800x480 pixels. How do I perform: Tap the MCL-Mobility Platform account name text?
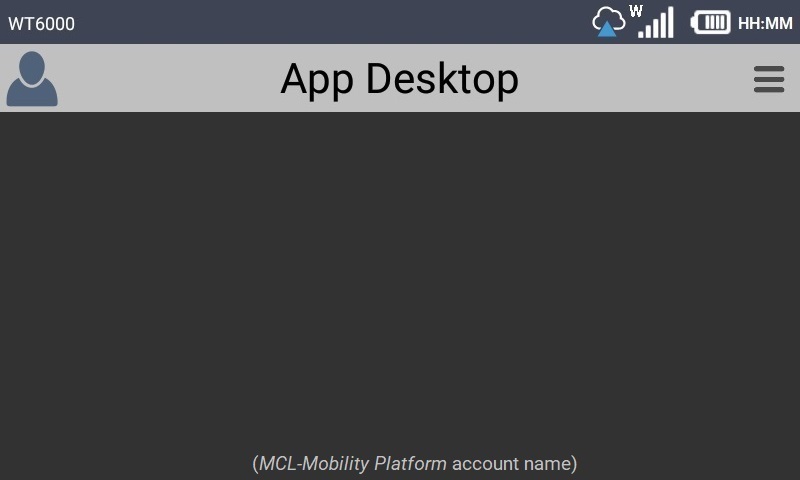[414, 464]
